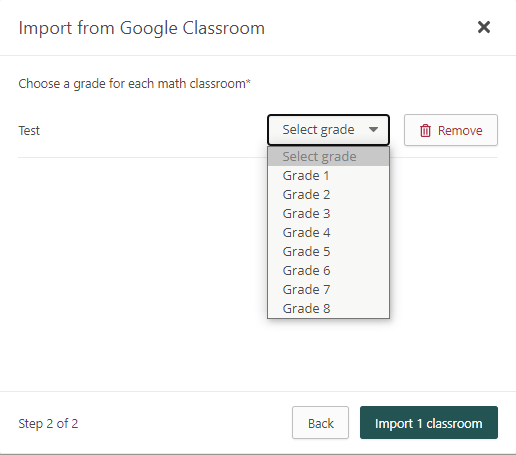Open the Select grade dropdown for Test

click(328, 130)
